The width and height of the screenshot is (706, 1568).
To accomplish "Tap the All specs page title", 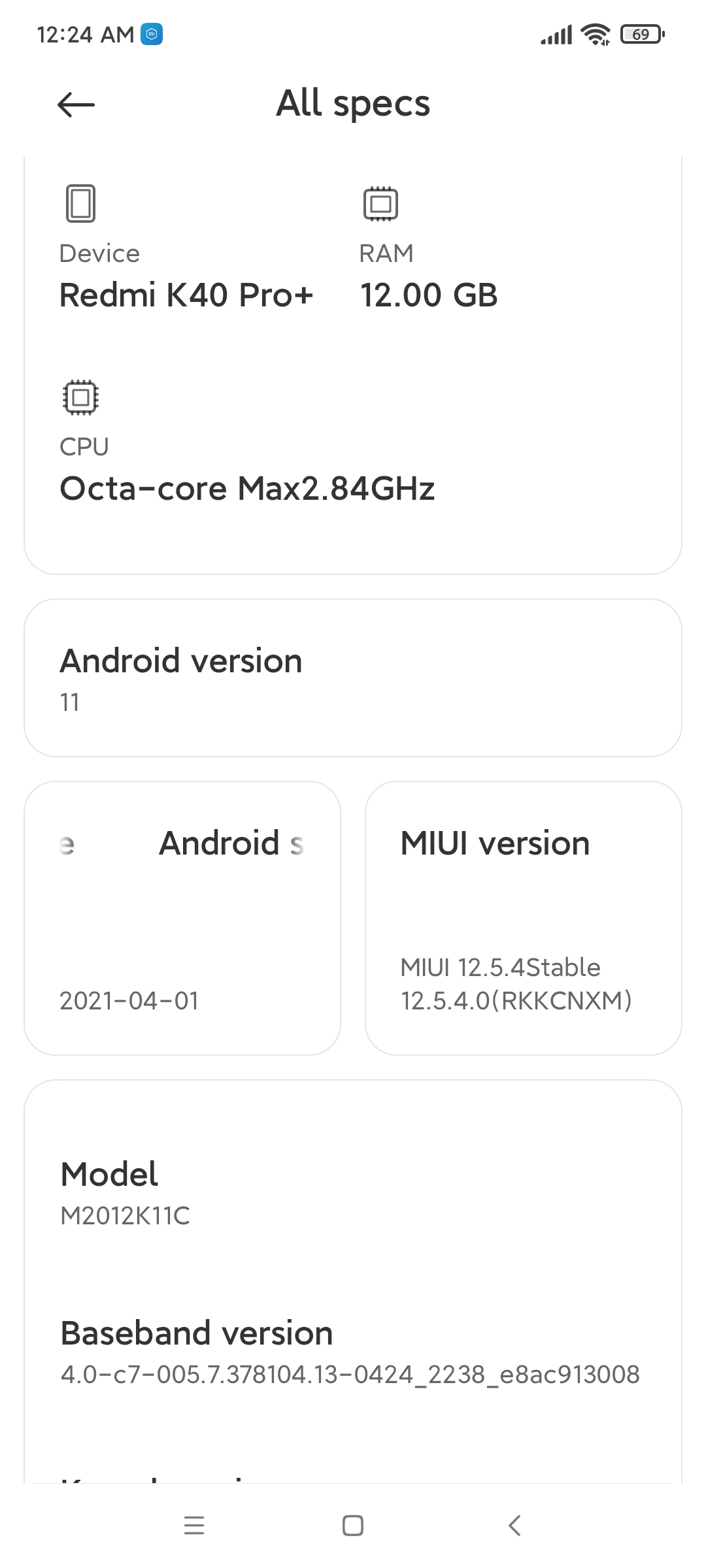I will (353, 104).
